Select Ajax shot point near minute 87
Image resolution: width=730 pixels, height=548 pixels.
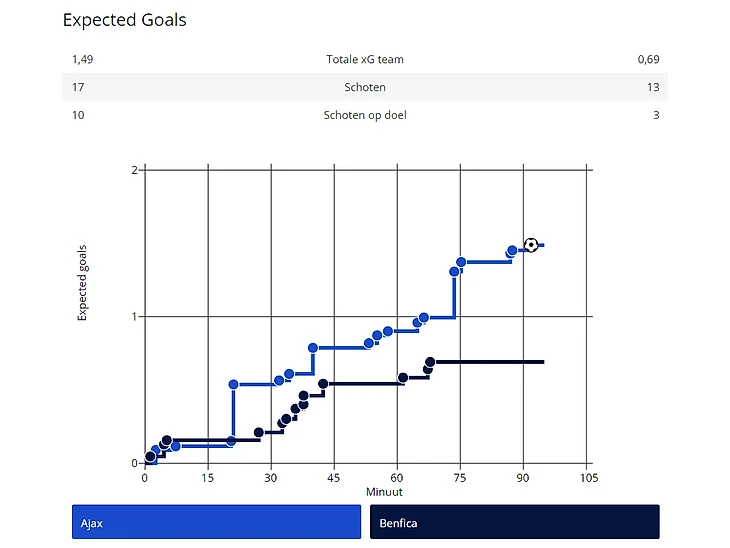coord(512,251)
